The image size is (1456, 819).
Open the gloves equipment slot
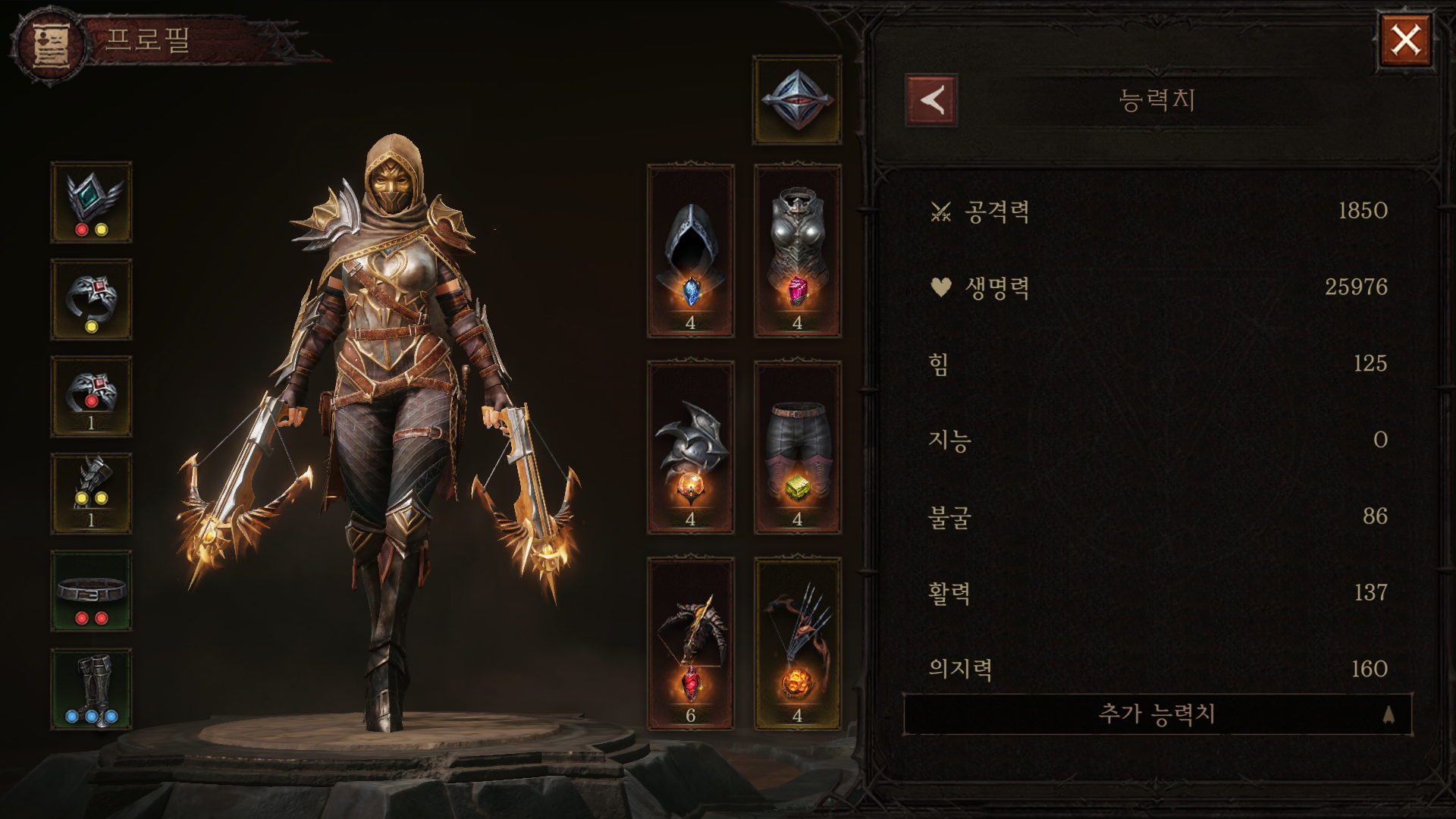click(x=91, y=494)
